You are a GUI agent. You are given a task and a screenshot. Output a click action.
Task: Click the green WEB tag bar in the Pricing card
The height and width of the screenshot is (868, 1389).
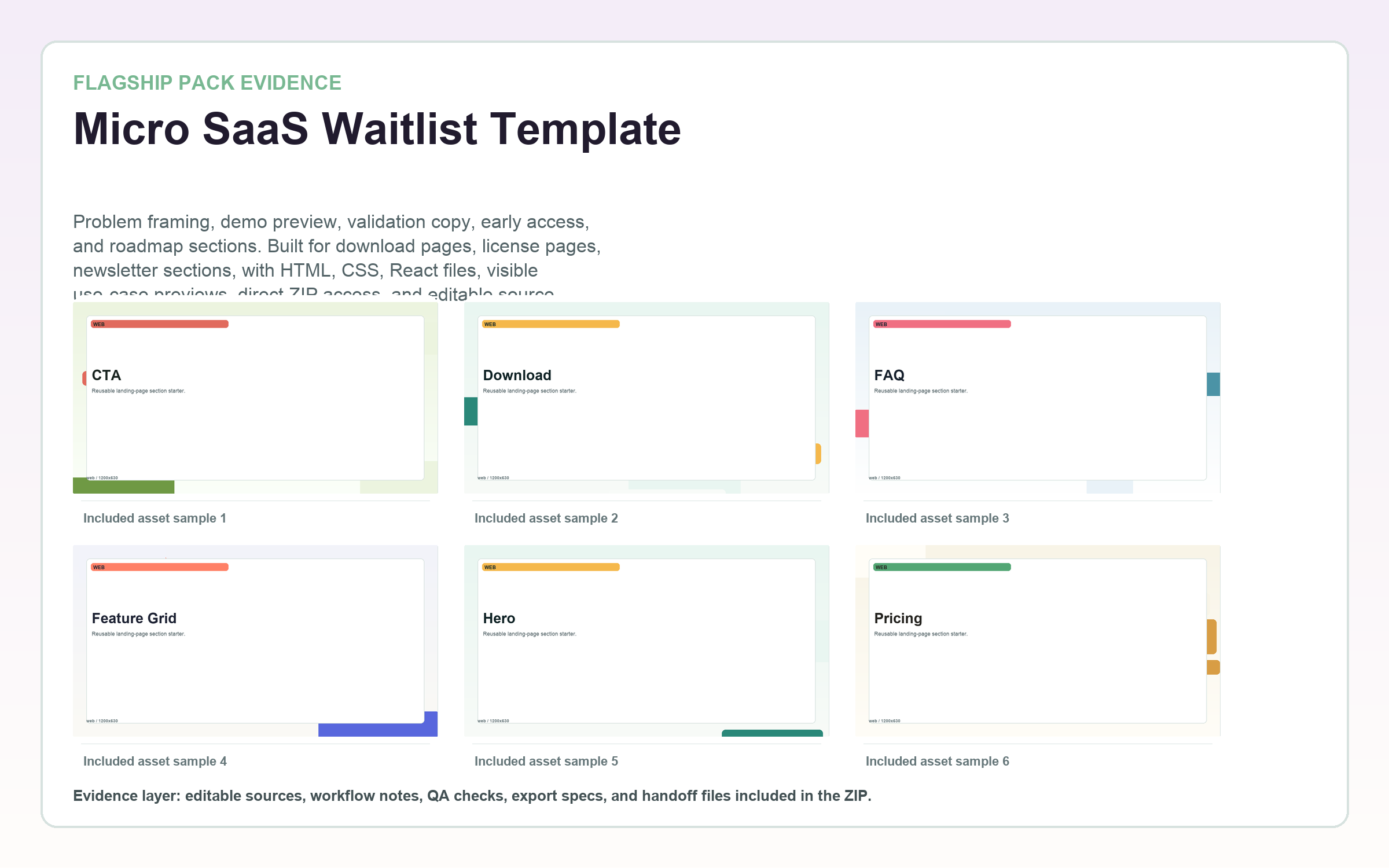coord(942,567)
